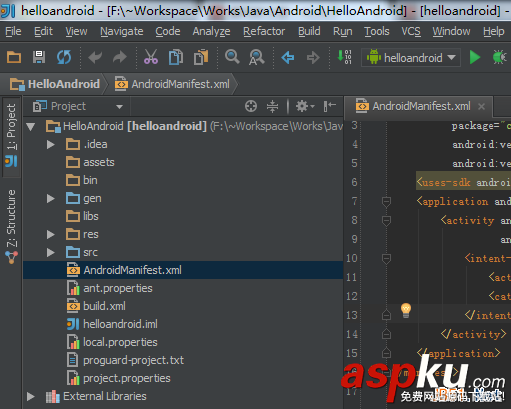
Task: Click the Make Project binary-arrow icon
Action: tap(344, 57)
